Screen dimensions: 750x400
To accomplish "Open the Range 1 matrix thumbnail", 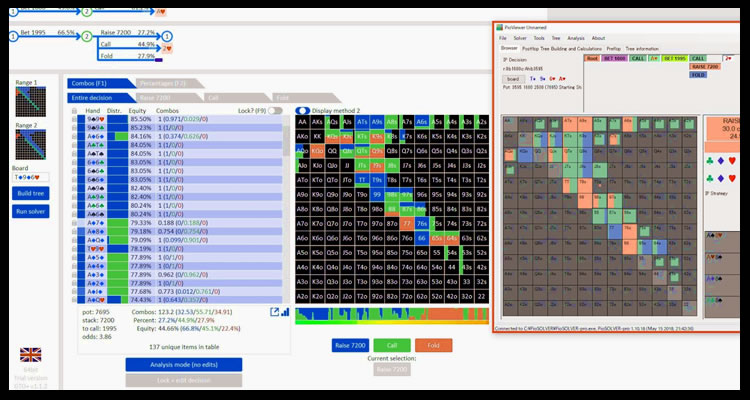I will pyautogui.click(x=31, y=101).
